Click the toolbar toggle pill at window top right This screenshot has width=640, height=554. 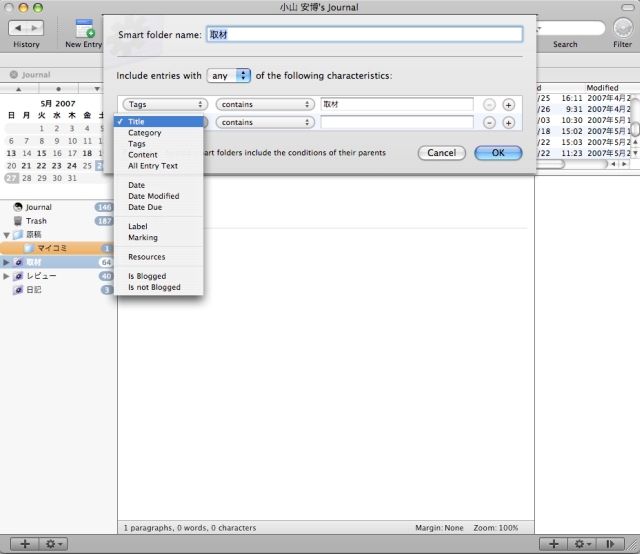click(628, 7)
